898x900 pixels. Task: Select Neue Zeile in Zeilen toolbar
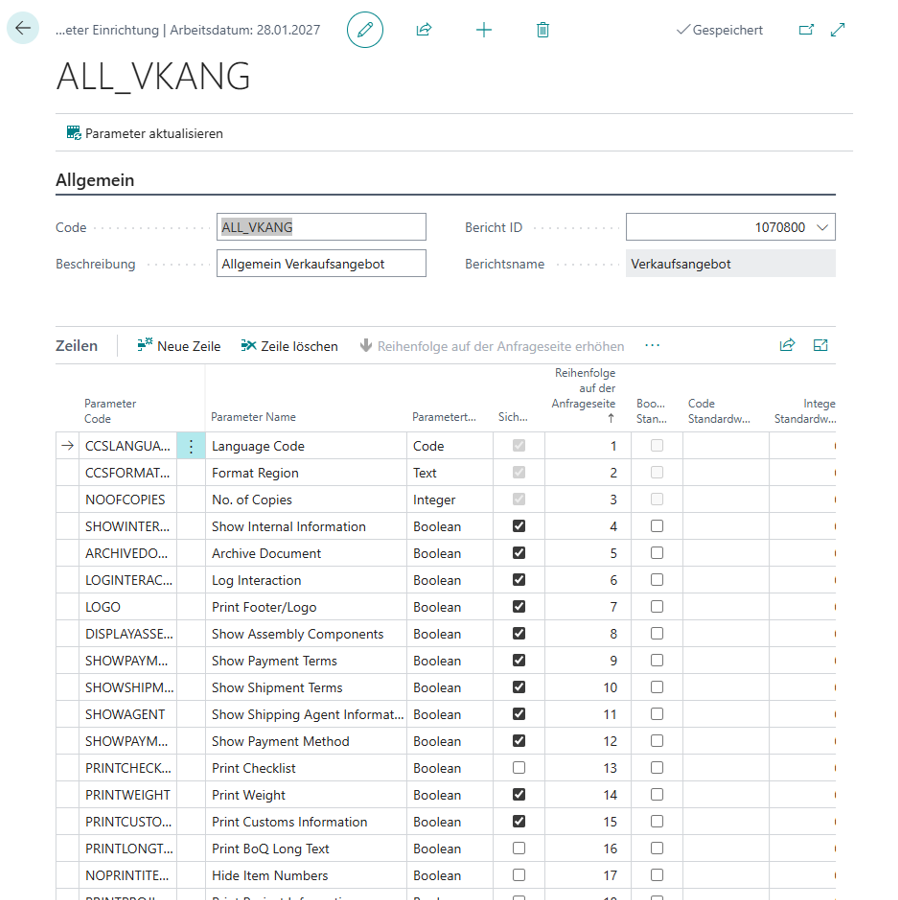click(179, 346)
